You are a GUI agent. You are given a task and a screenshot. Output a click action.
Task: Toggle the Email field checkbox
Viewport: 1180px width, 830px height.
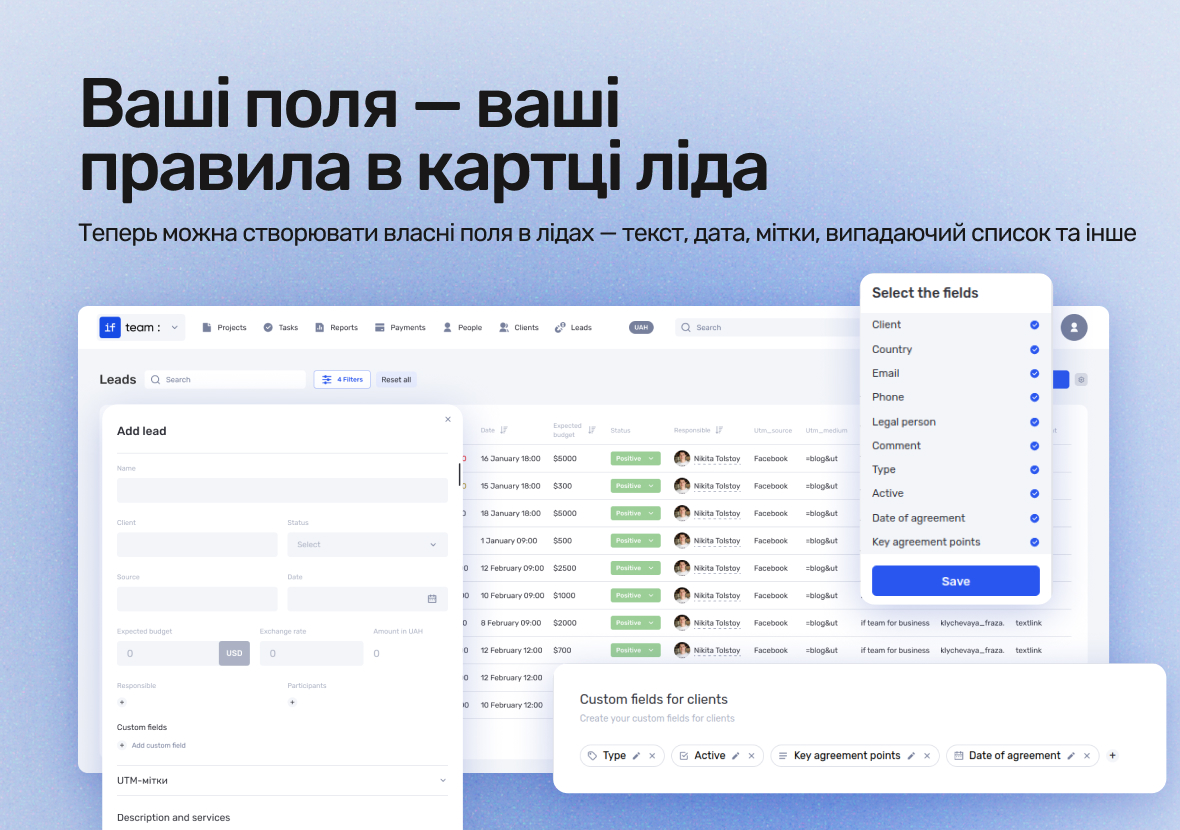[x=1035, y=373]
